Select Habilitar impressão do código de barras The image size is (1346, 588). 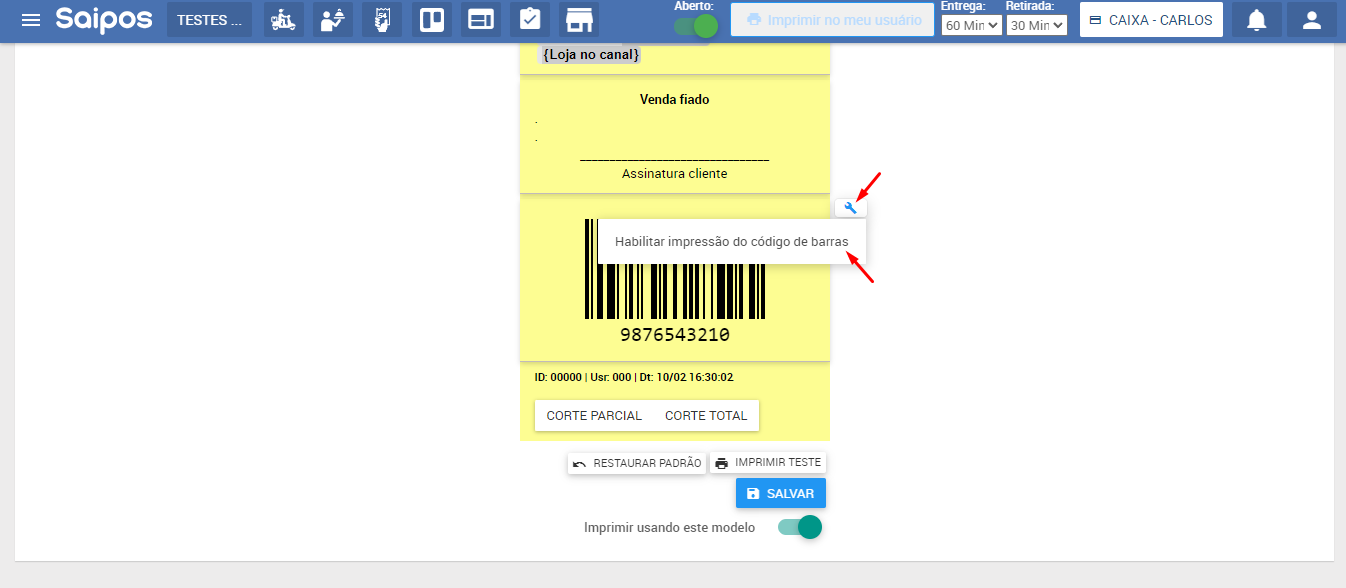coord(732,242)
